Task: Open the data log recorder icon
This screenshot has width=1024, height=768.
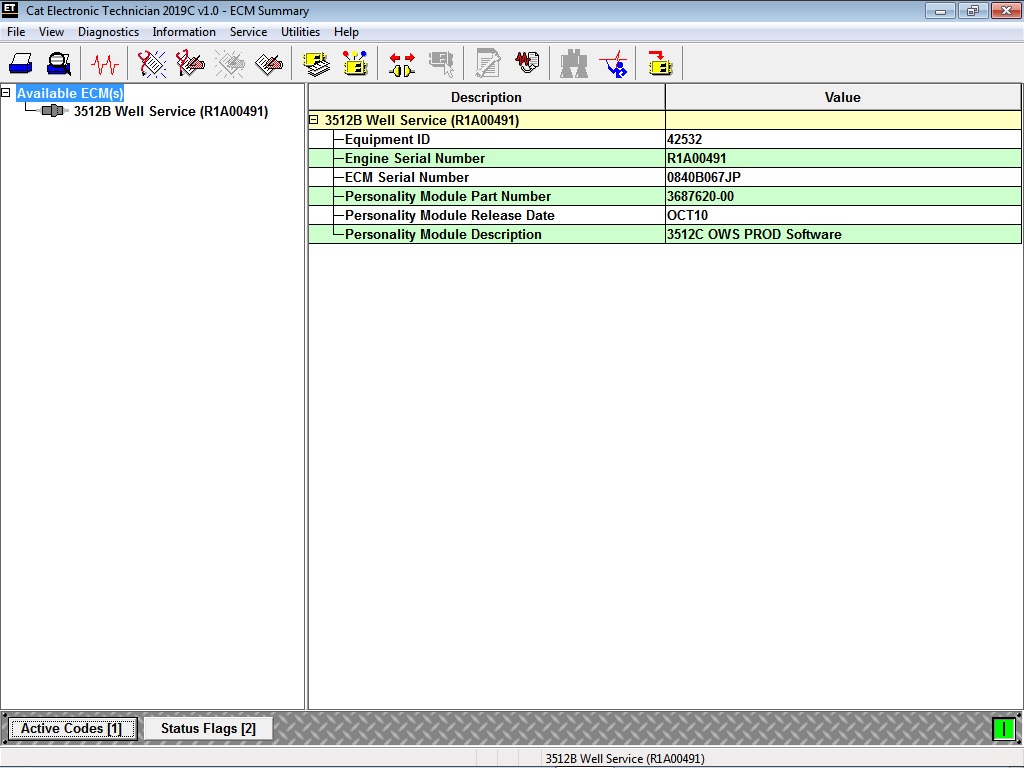Action: (527, 63)
